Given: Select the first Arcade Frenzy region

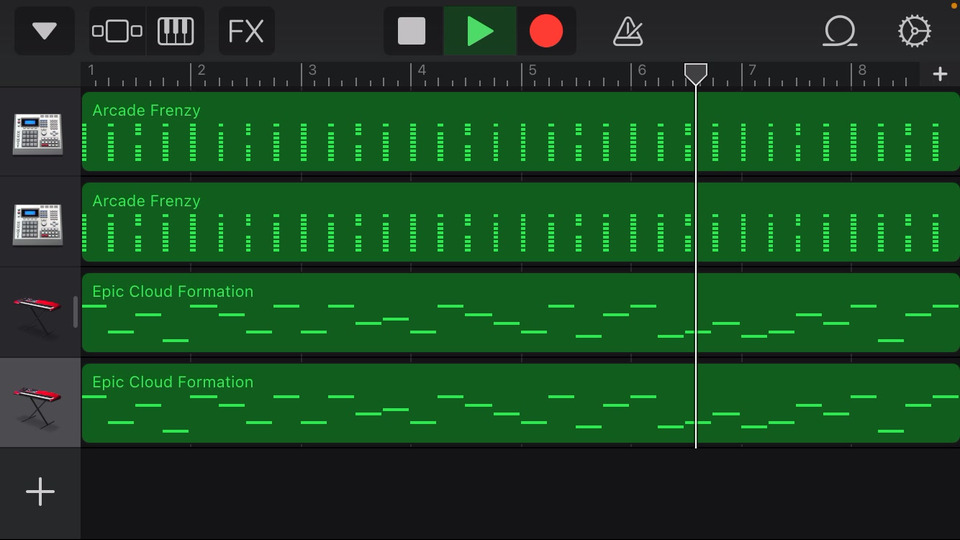Looking at the screenshot, I should [520, 132].
